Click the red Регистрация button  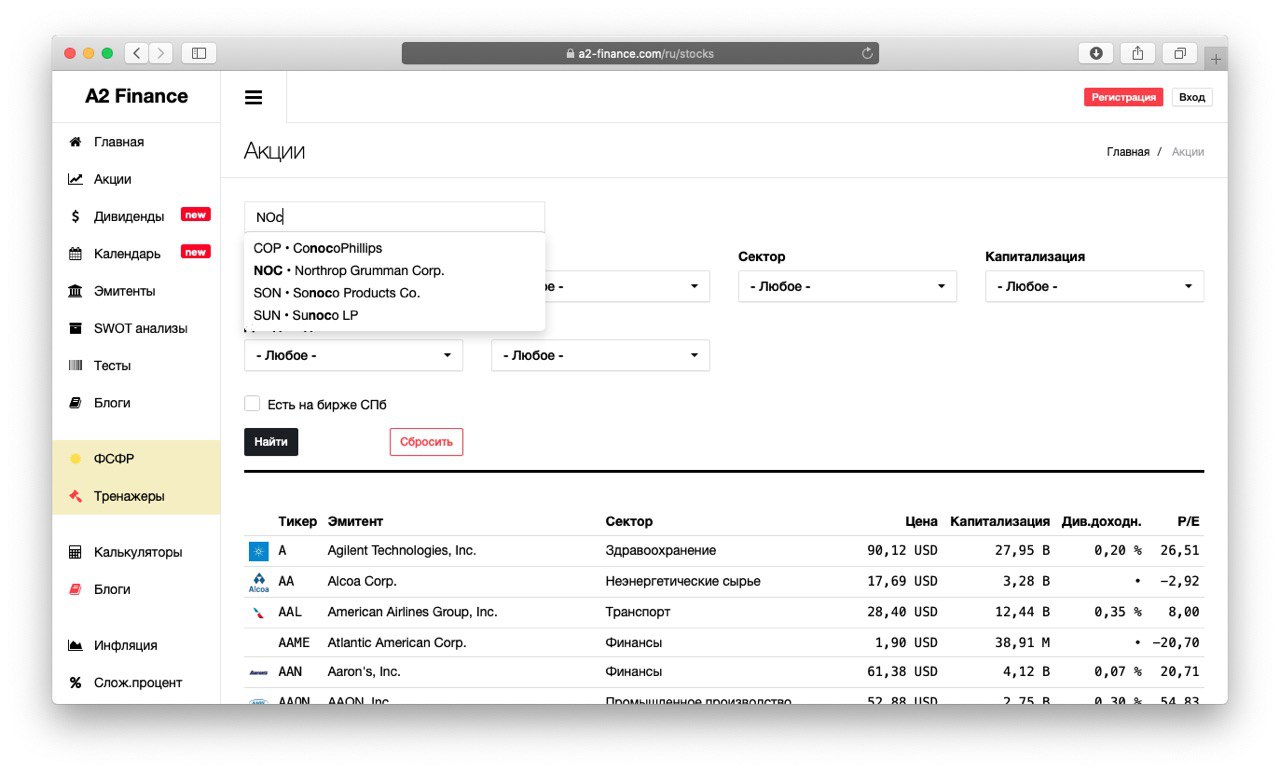tap(1123, 97)
